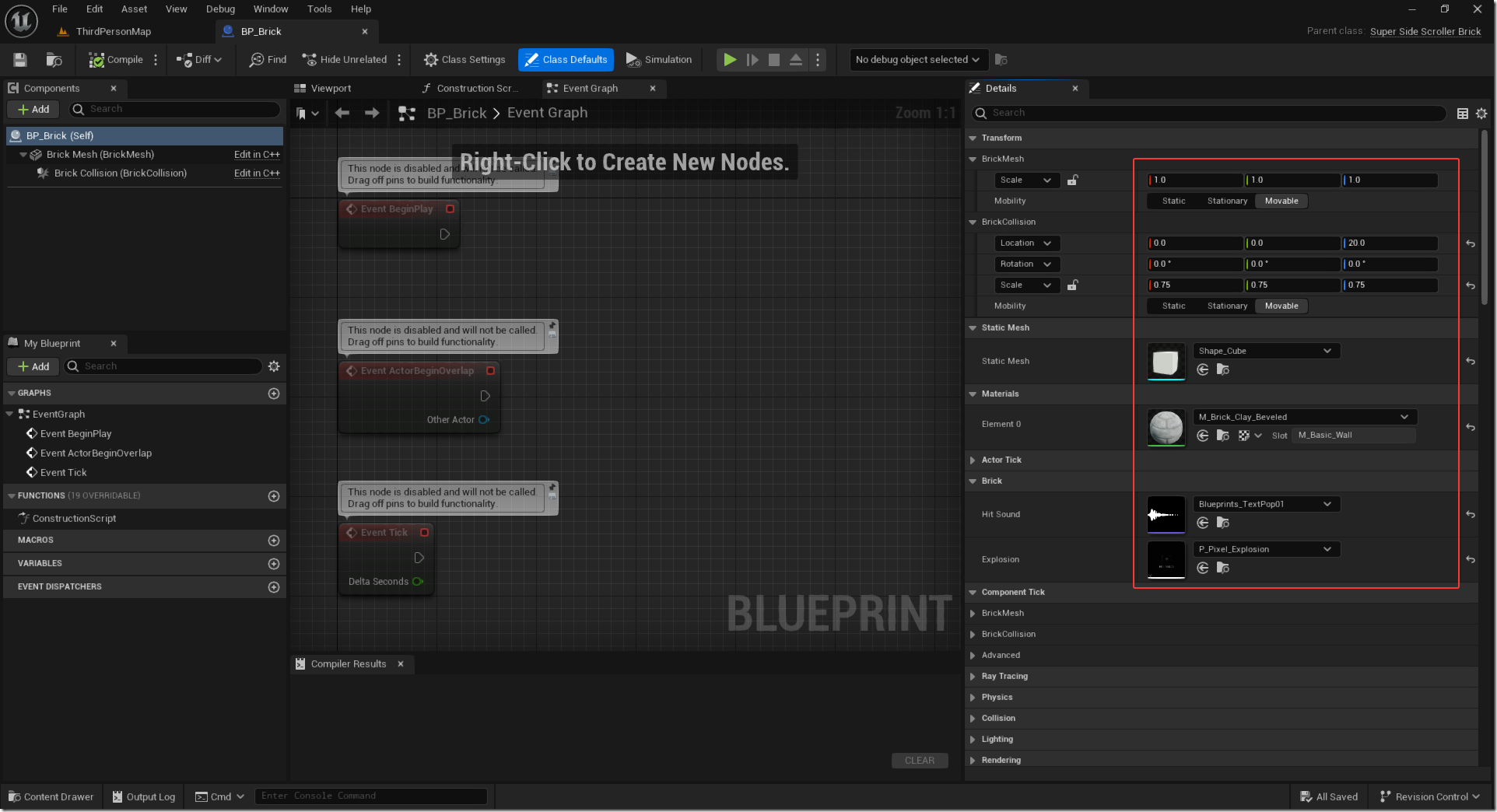Set BrickMesh Mobility to Stationary
The height and width of the screenshot is (812, 1497).
pos(1227,201)
